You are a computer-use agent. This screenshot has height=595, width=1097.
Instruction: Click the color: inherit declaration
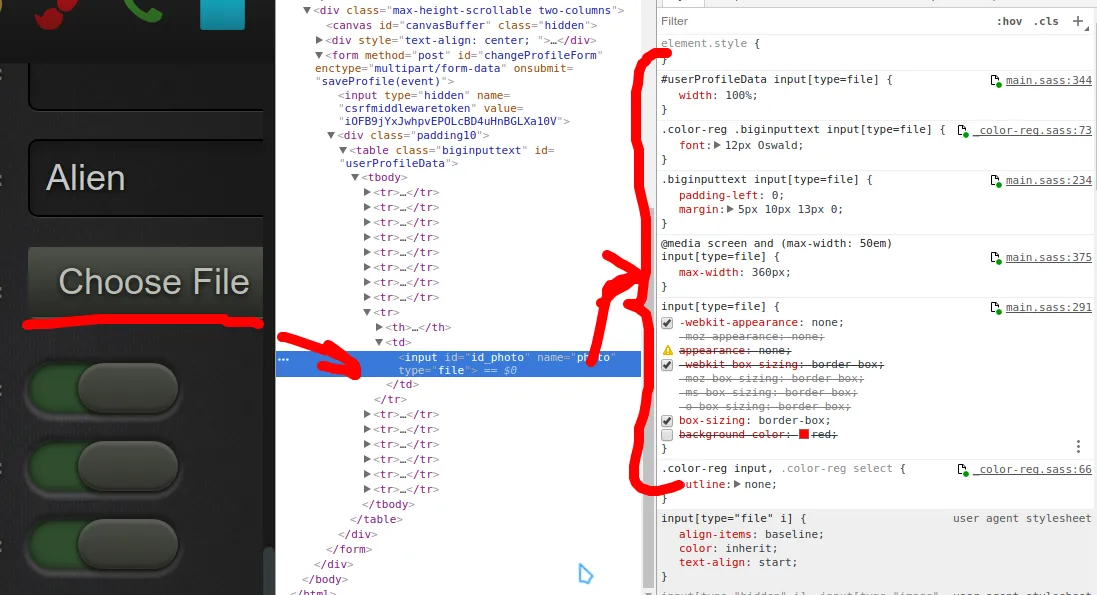point(728,548)
